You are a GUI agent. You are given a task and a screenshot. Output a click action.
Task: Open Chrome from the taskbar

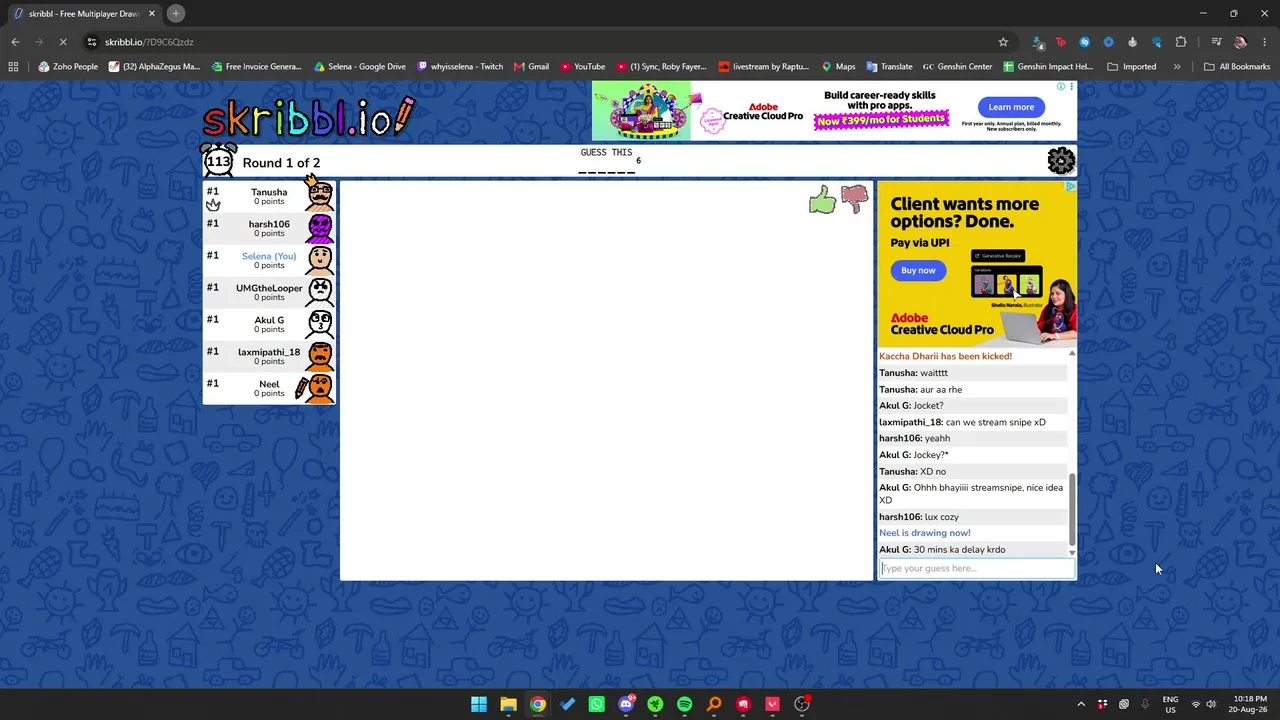click(538, 704)
